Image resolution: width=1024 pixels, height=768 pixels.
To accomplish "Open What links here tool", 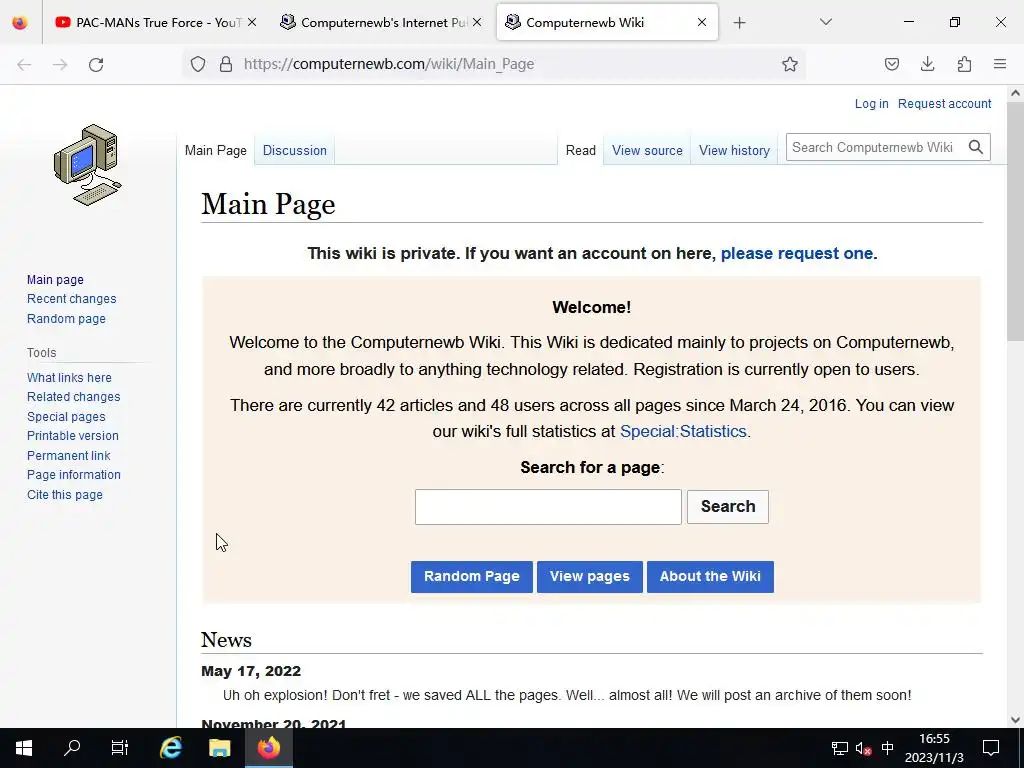I will click(69, 377).
